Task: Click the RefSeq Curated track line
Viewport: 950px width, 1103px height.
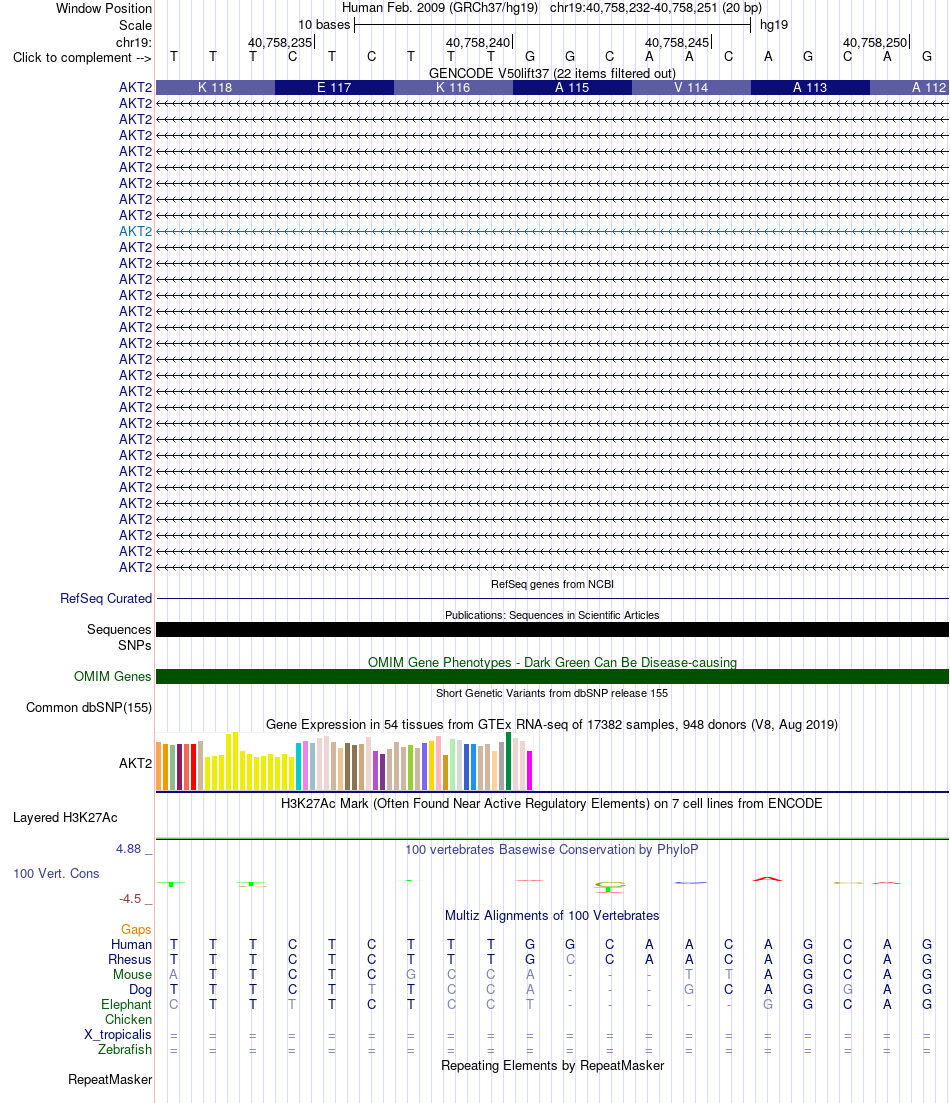Action: point(552,599)
